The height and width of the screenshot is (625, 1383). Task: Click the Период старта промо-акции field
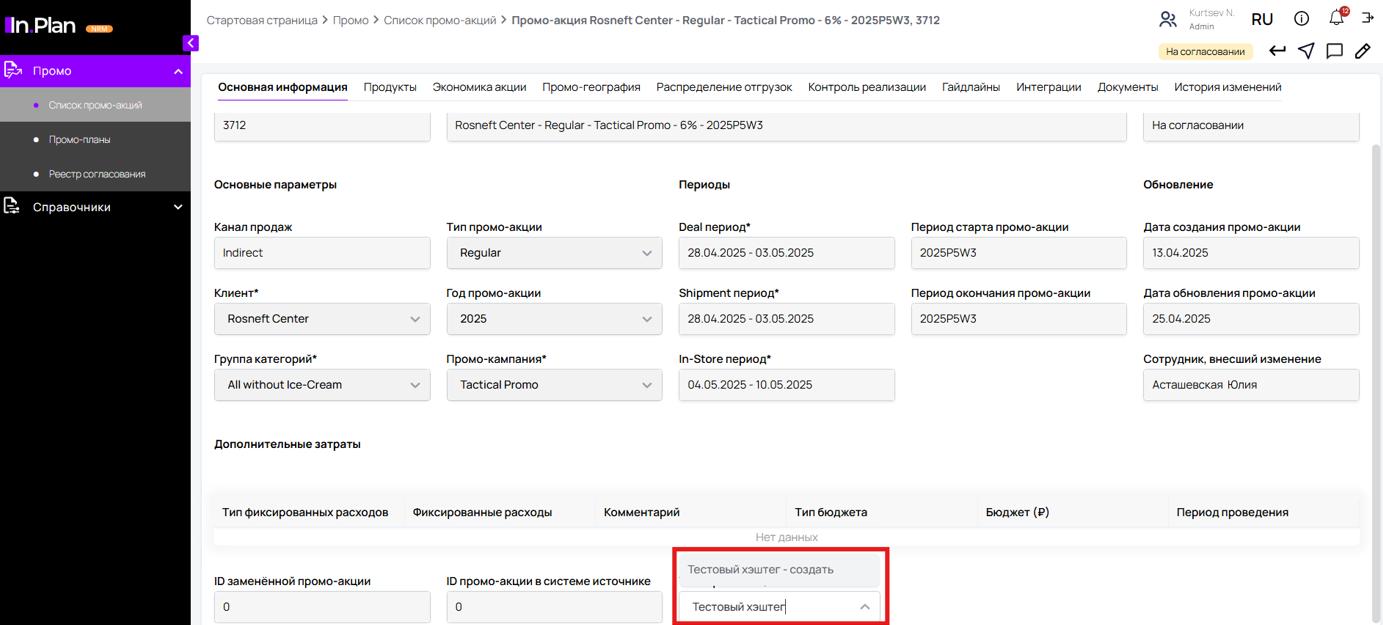(1019, 253)
